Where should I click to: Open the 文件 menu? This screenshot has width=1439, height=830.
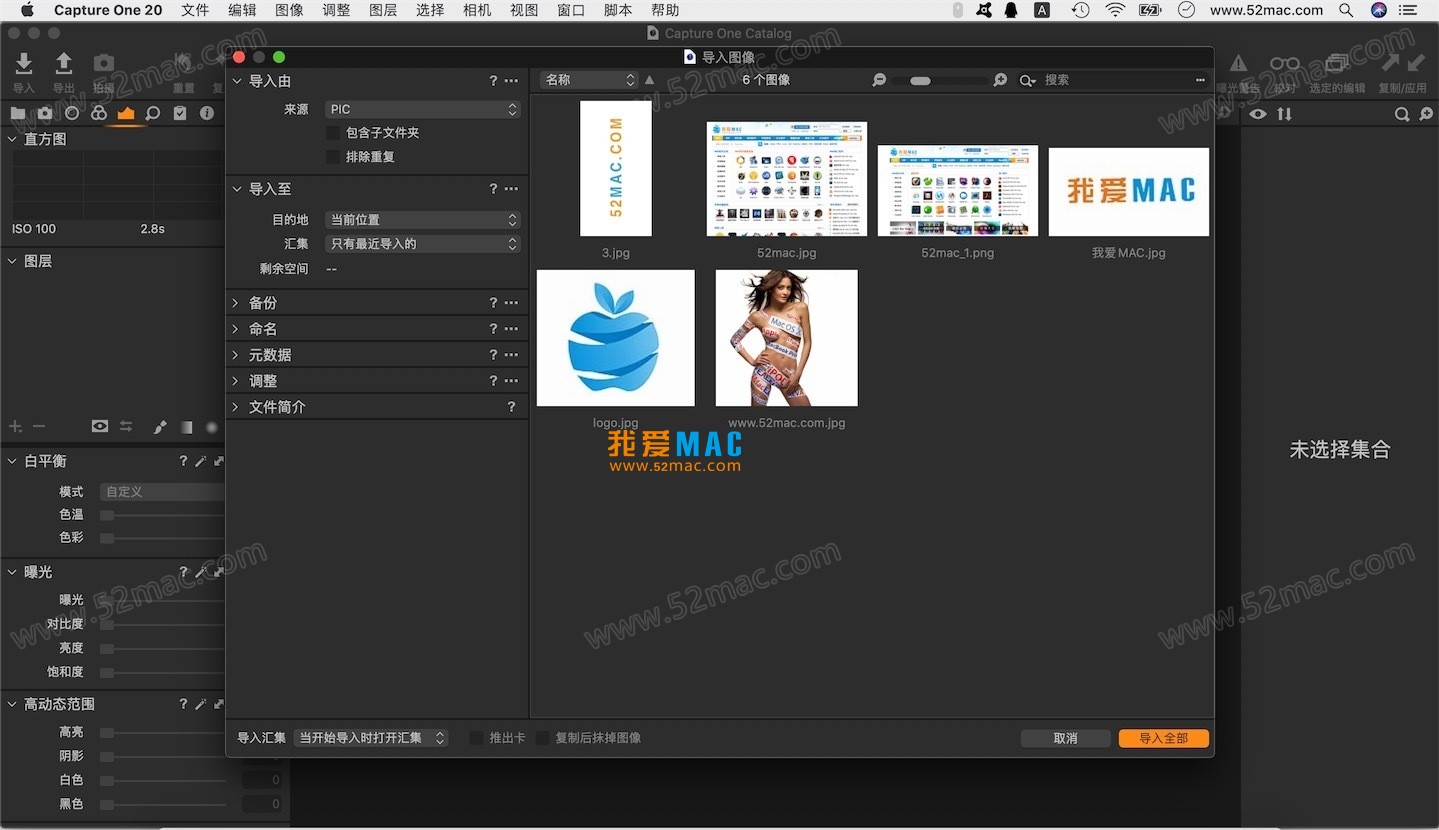(195, 10)
